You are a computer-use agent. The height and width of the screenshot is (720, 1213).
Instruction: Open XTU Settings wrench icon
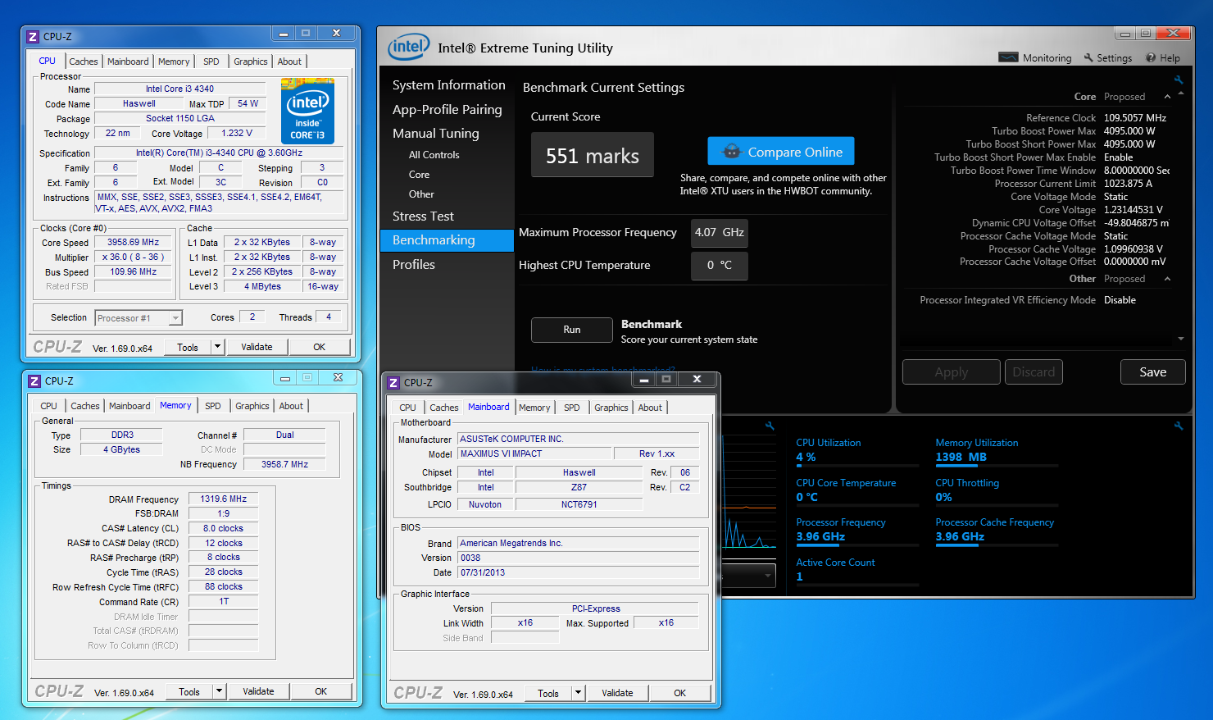coord(1089,58)
